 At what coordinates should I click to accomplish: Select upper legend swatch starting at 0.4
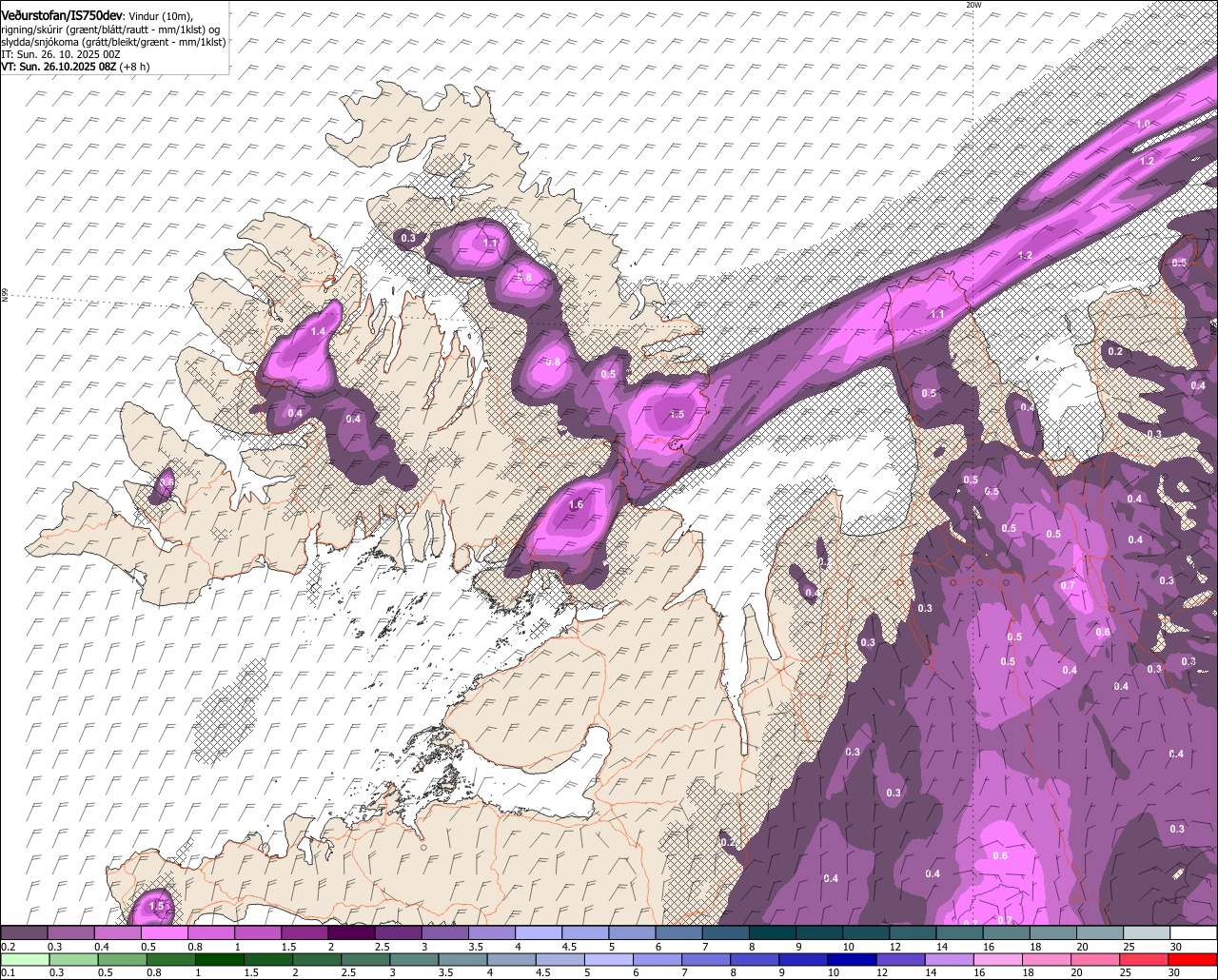(x=117, y=932)
